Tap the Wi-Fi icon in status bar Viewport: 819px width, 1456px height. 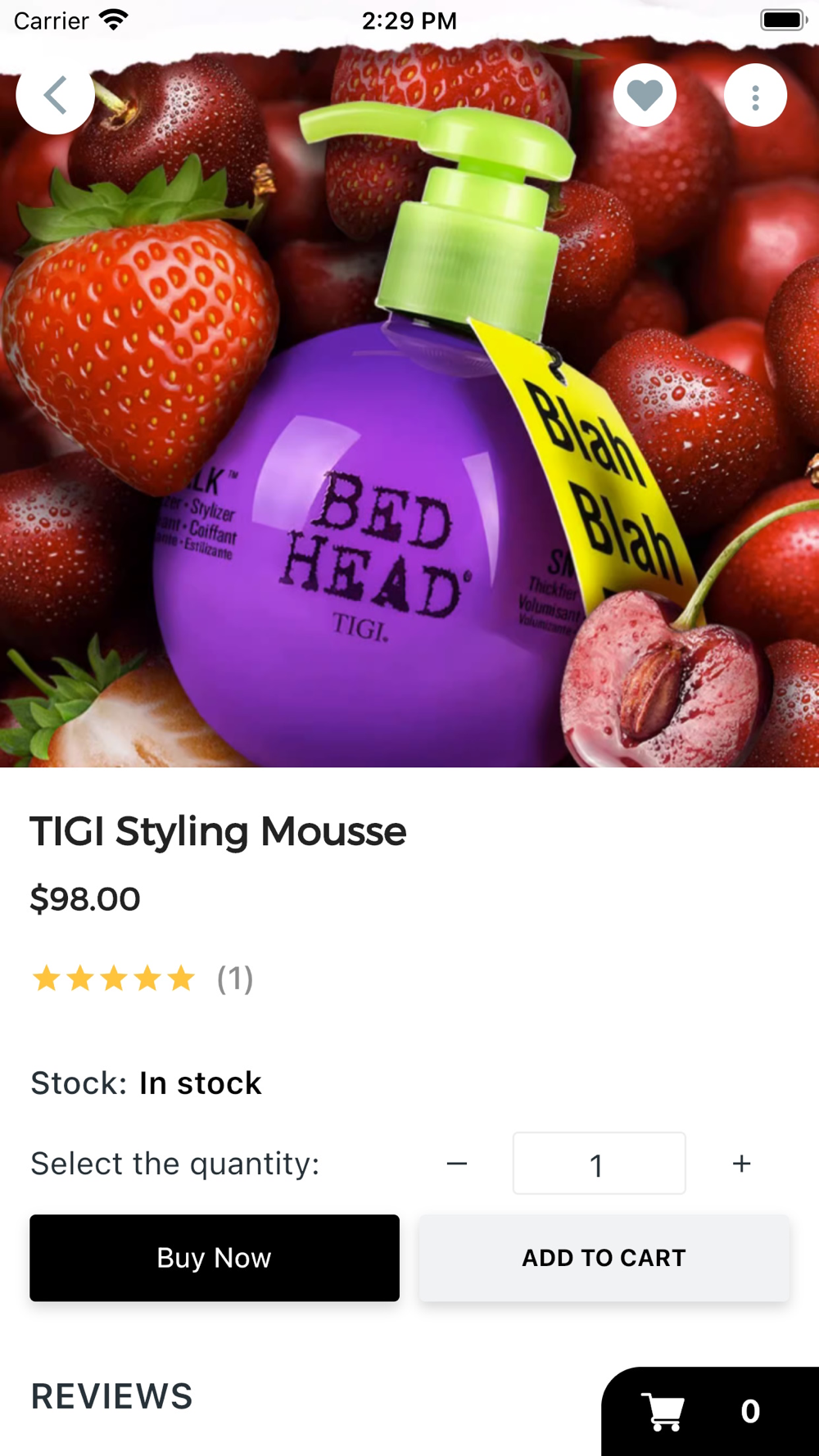pos(113,20)
